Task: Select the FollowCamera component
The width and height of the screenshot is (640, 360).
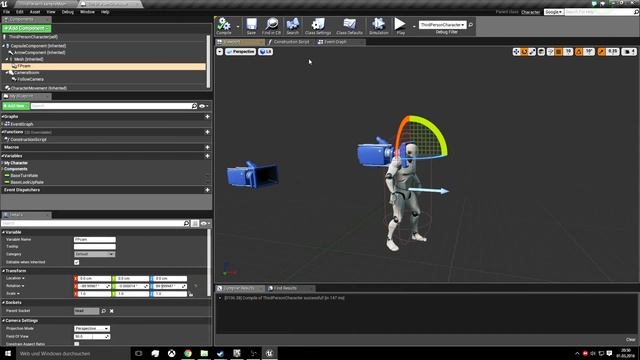Action: click(x=31, y=79)
